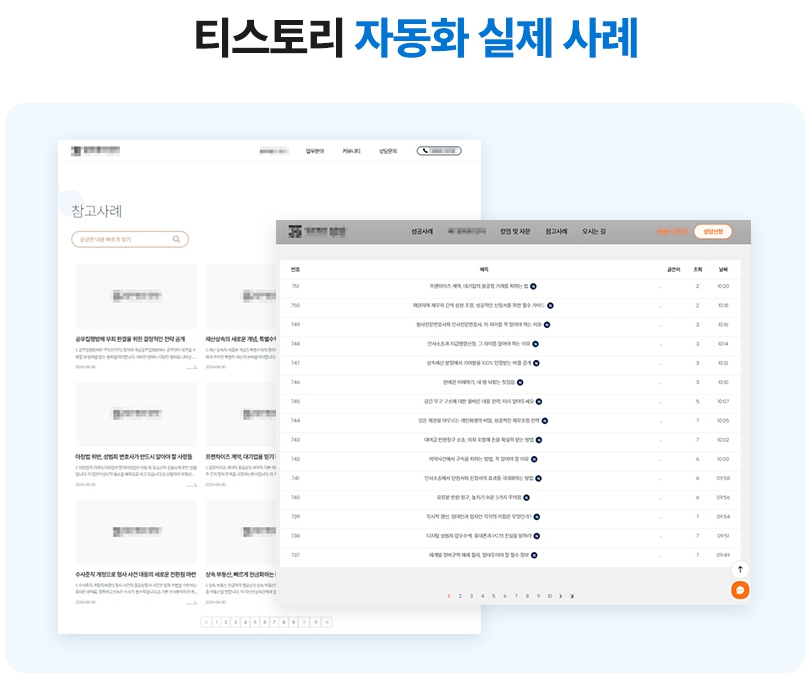
Task: Open the 참고사례 menu on the board page
Action: point(557,232)
